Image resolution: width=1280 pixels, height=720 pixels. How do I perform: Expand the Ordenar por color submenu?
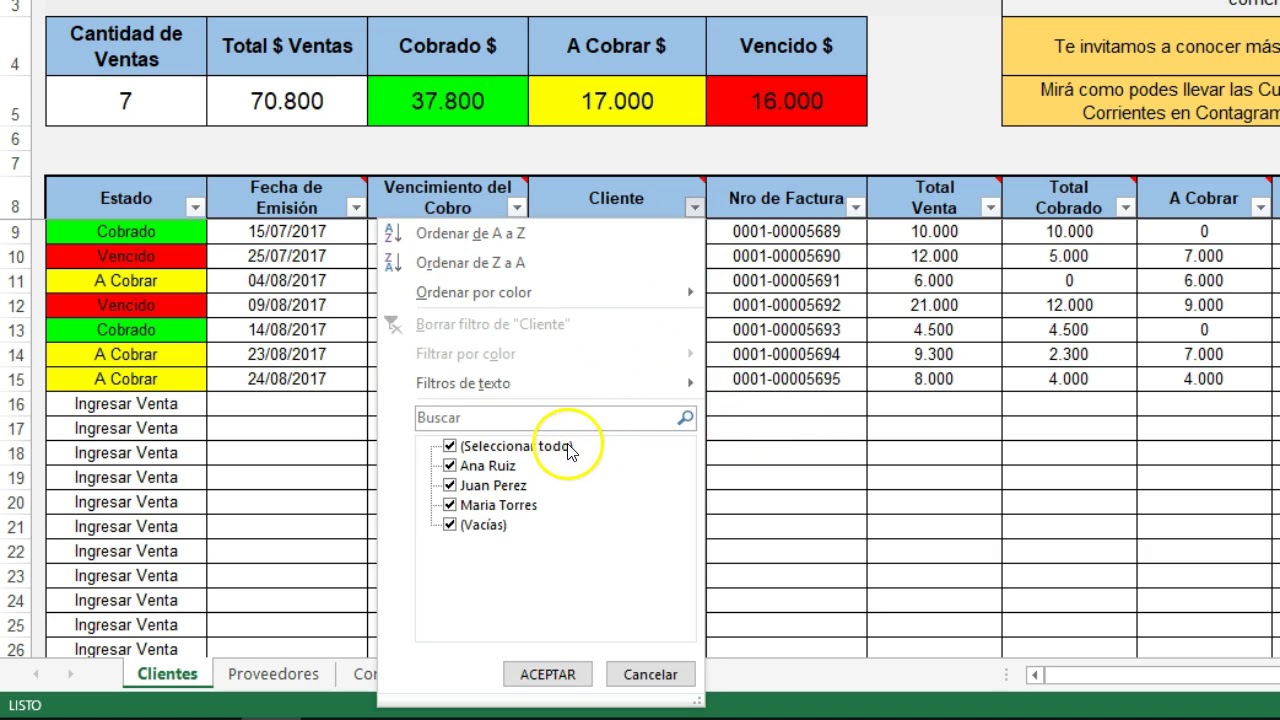point(541,293)
